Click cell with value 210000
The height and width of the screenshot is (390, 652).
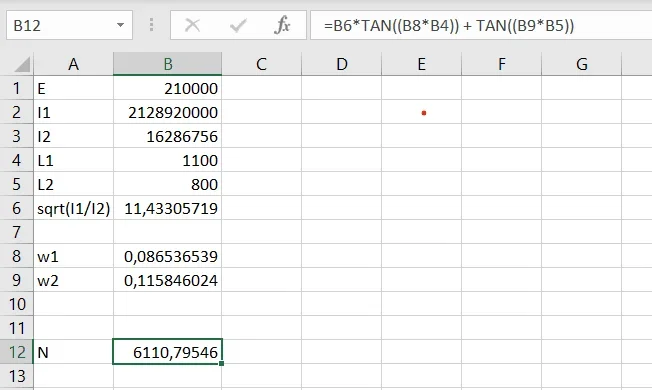coord(168,88)
